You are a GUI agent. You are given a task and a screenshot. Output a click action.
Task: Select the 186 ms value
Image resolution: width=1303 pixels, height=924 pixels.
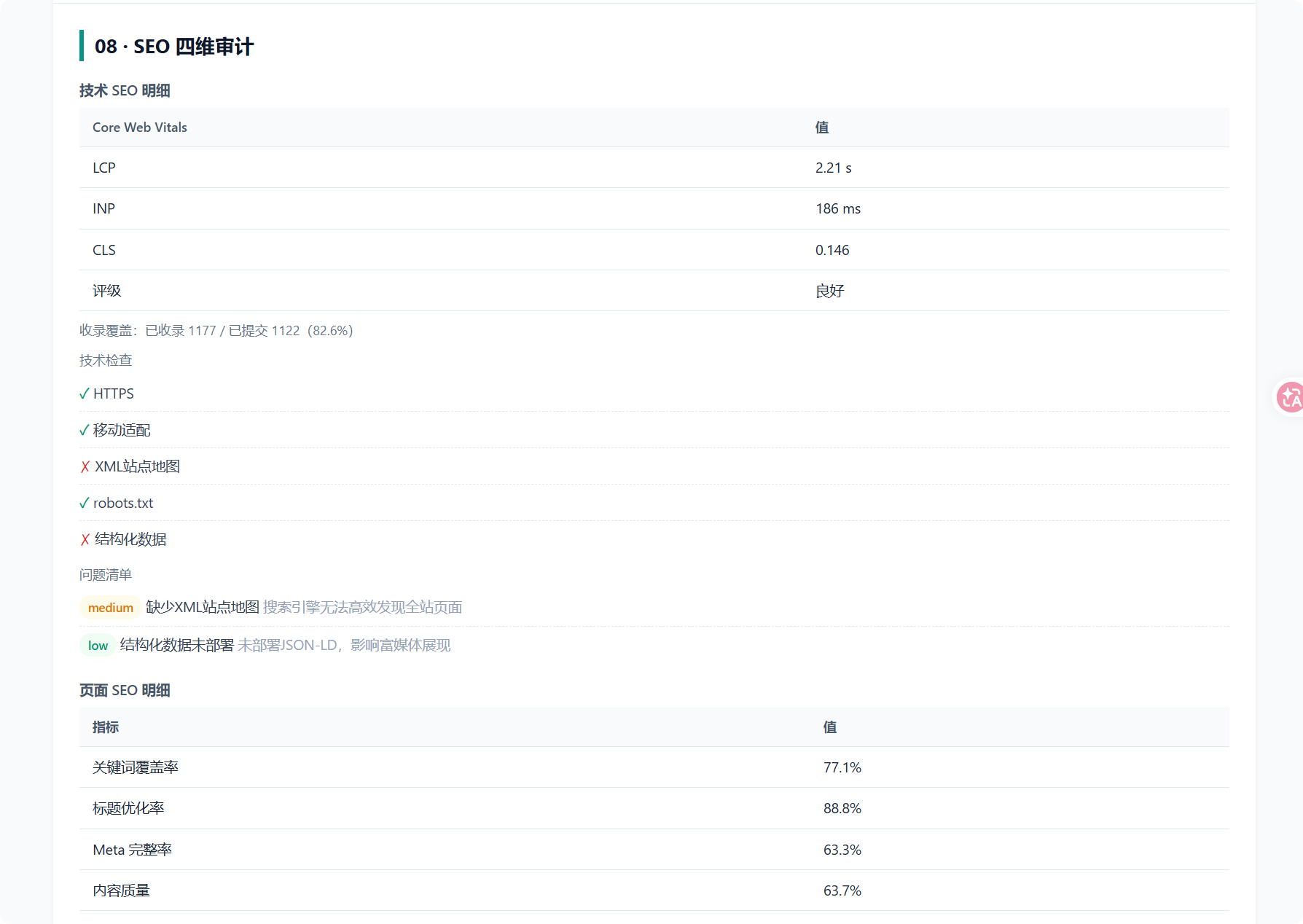point(838,208)
